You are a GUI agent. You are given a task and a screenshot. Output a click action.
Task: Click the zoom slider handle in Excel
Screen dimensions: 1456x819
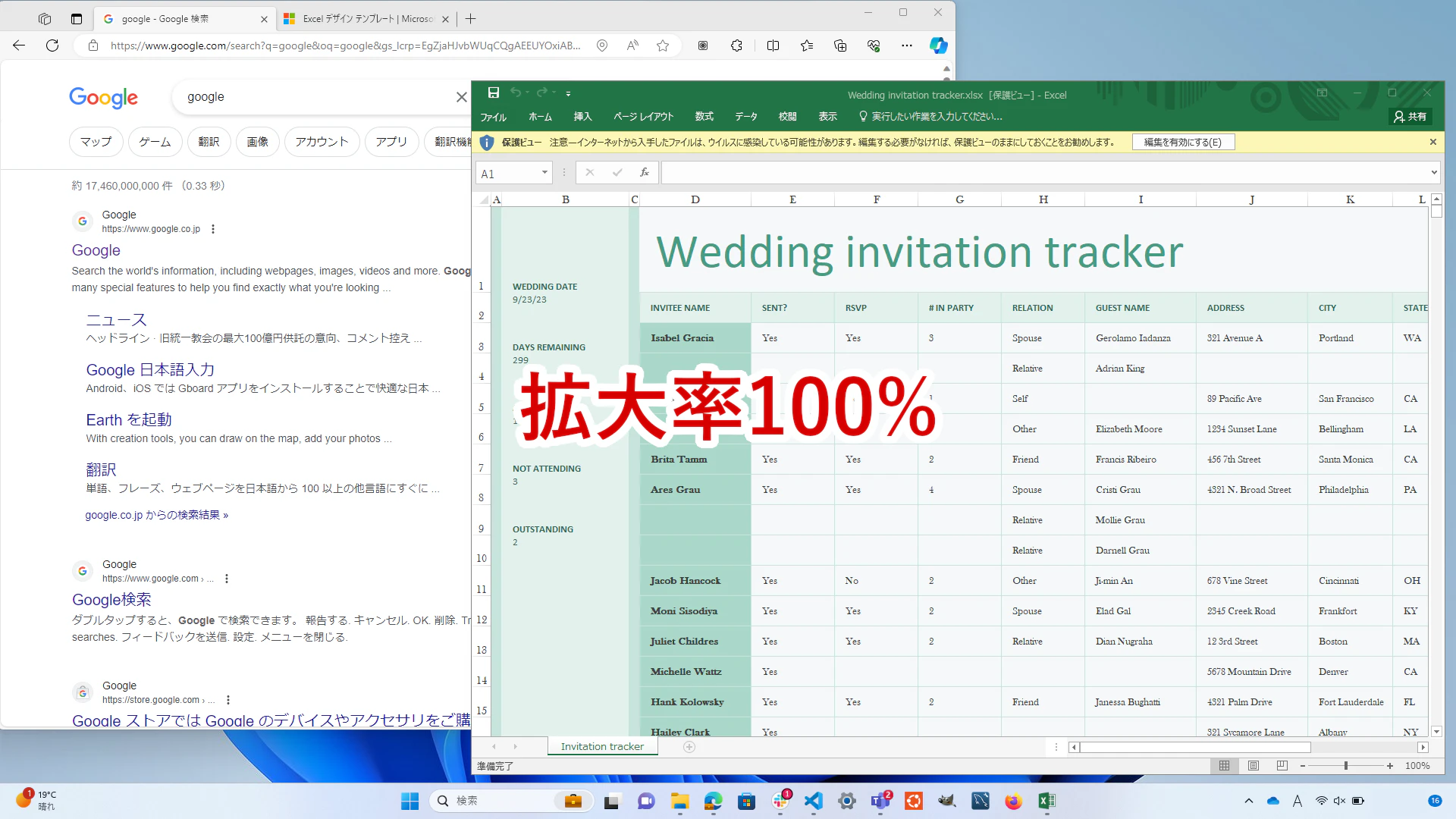[1346, 766]
